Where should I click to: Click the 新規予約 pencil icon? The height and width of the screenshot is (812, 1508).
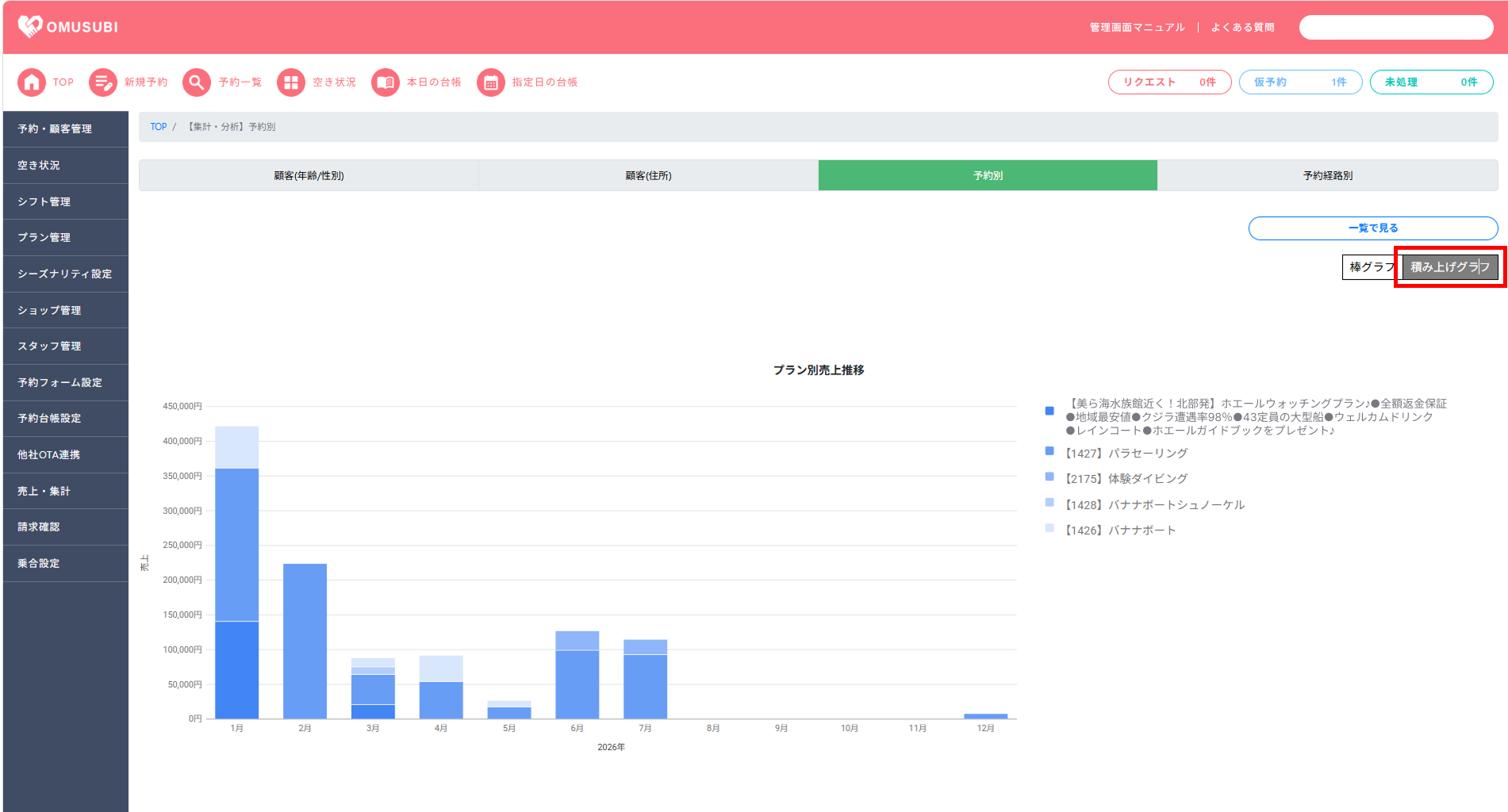103,82
